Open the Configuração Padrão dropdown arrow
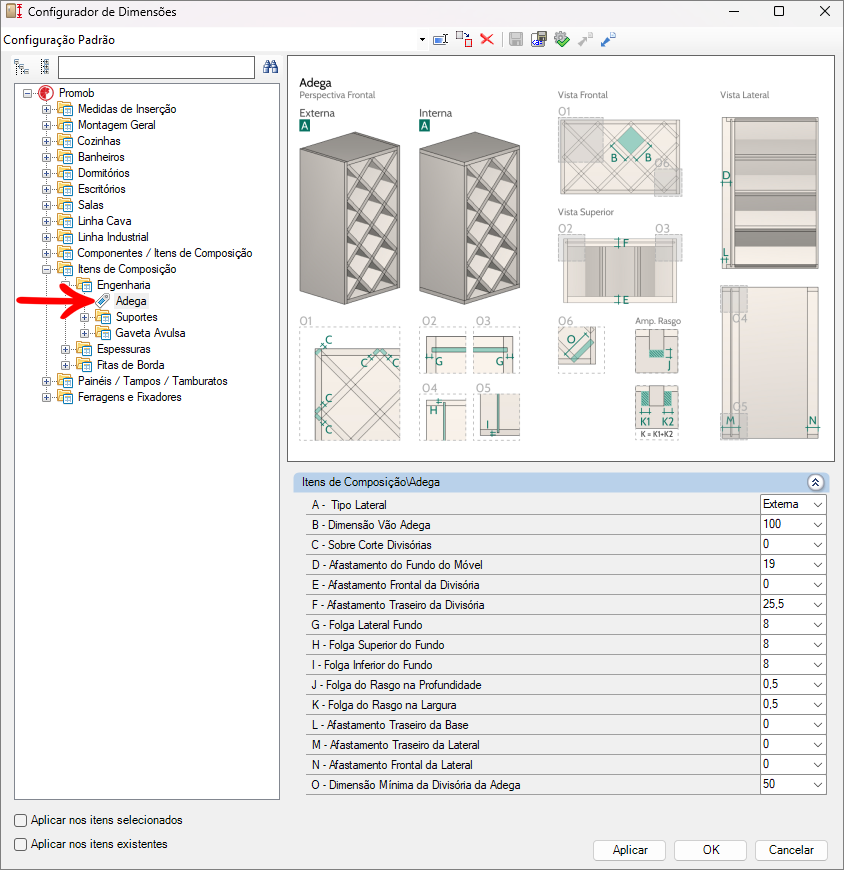The width and height of the screenshot is (844, 870). point(422,40)
